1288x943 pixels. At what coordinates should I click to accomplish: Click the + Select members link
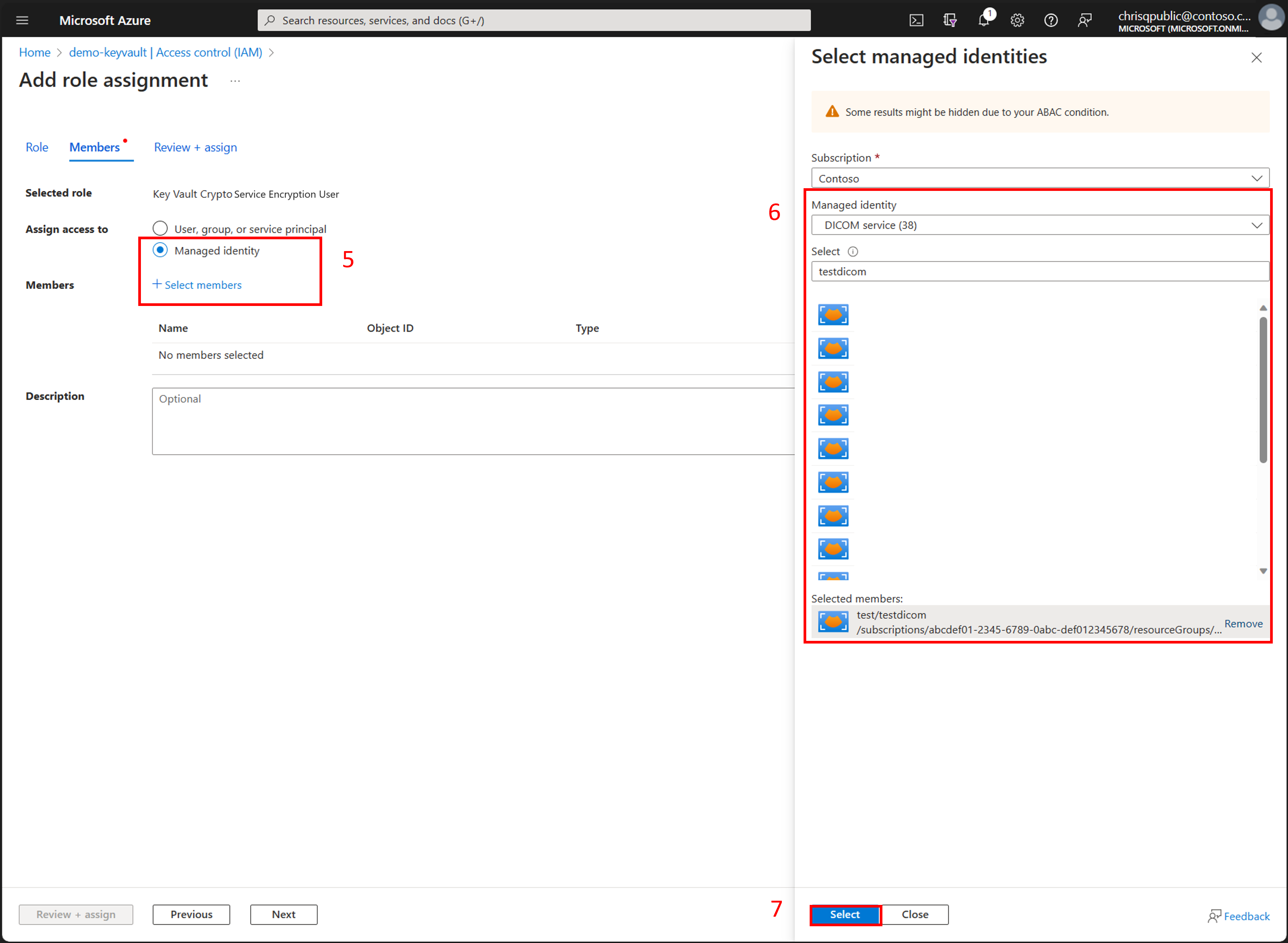pos(197,285)
